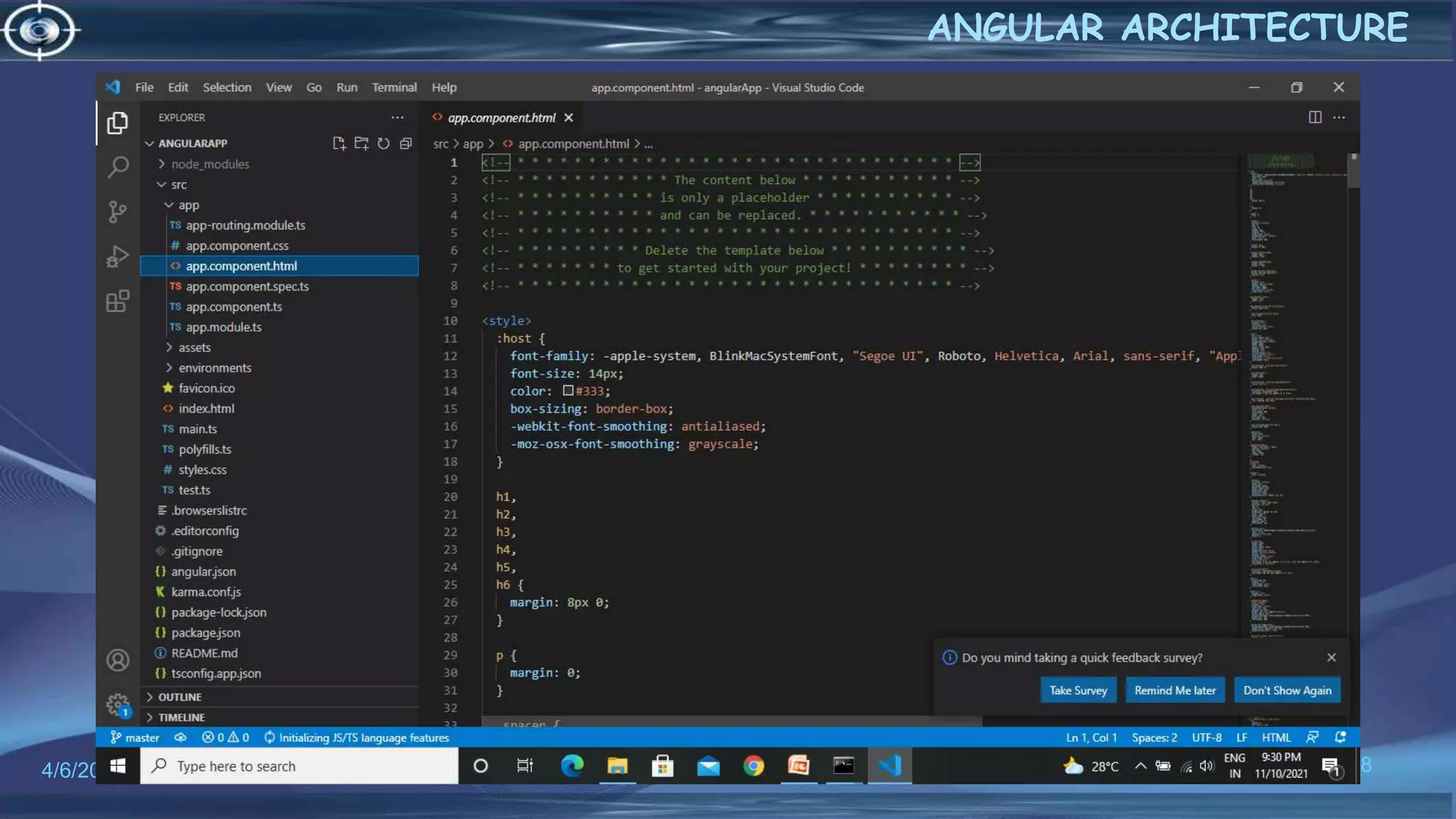Click the feedback icon in status bar
1456x819 pixels.
pos(1312,738)
